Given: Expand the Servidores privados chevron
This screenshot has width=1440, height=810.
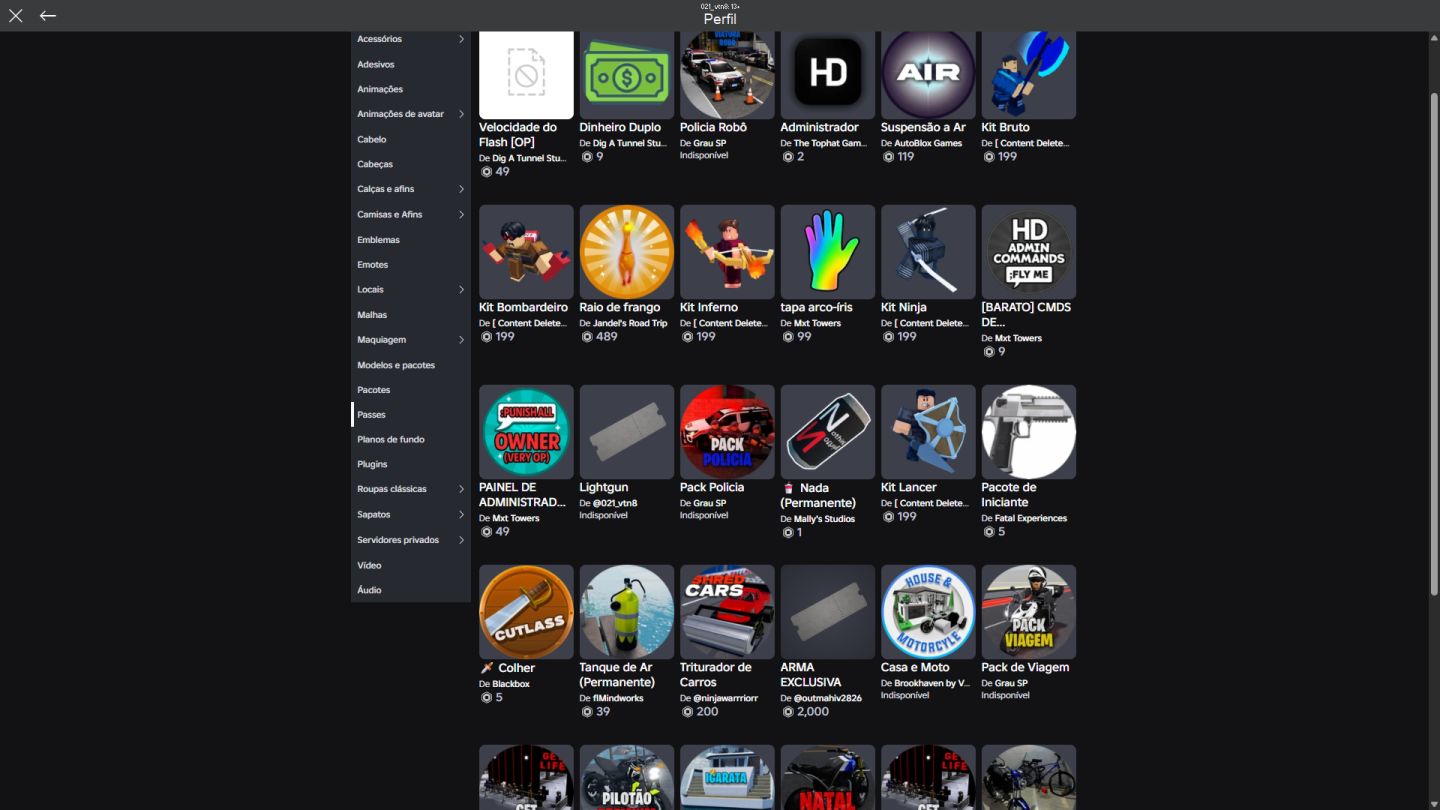Looking at the screenshot, I should point(461,540).
